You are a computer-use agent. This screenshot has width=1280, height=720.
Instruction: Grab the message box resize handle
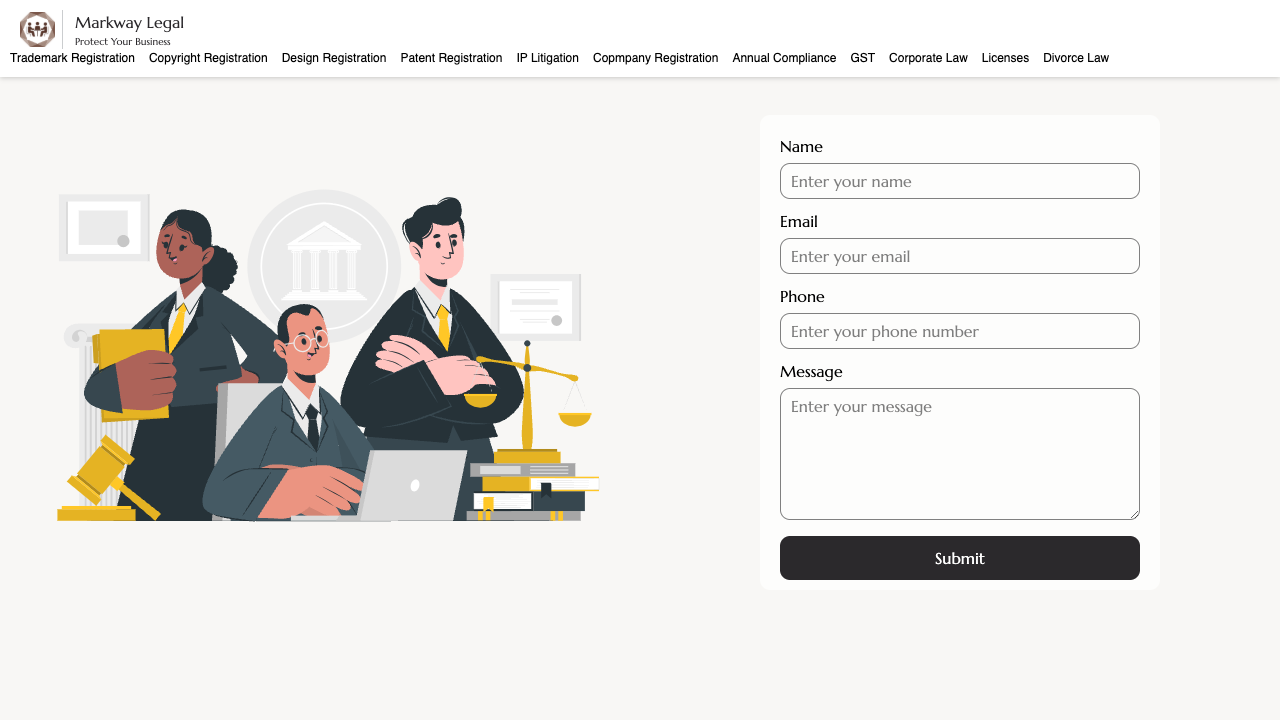tap(1134, 514)
